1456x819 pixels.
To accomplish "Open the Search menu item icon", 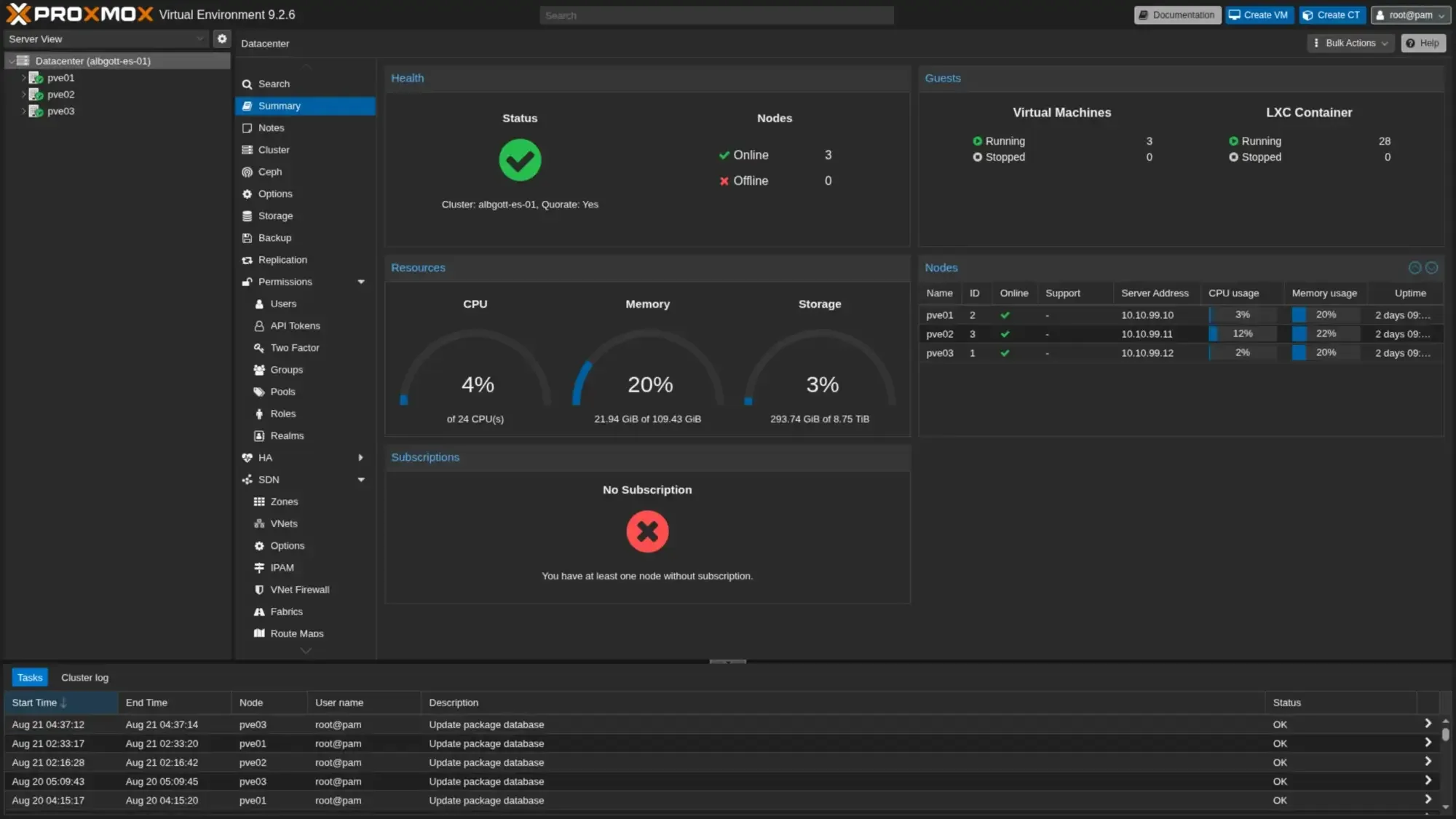I will coord(247,84).
